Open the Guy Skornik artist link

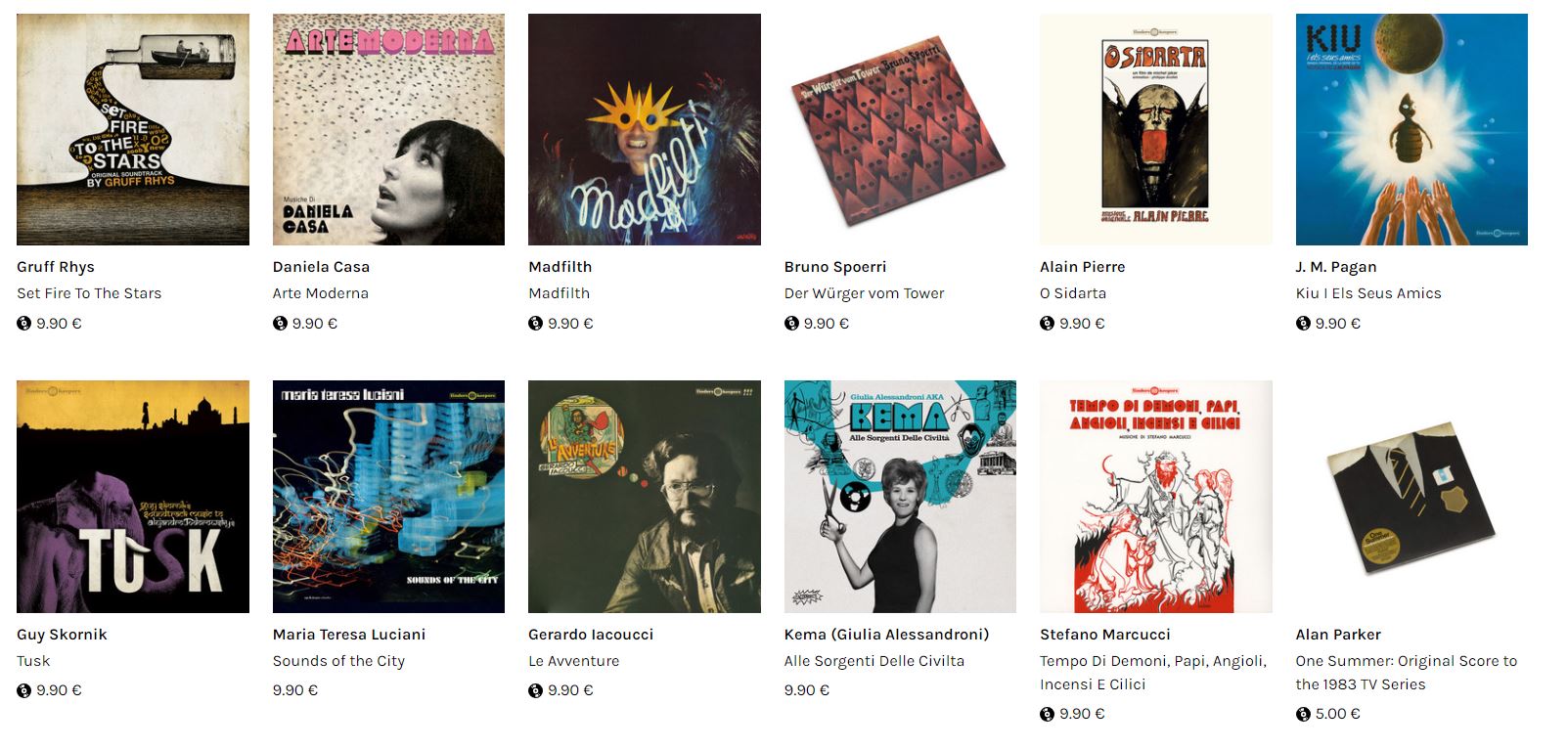pos(62,635)
